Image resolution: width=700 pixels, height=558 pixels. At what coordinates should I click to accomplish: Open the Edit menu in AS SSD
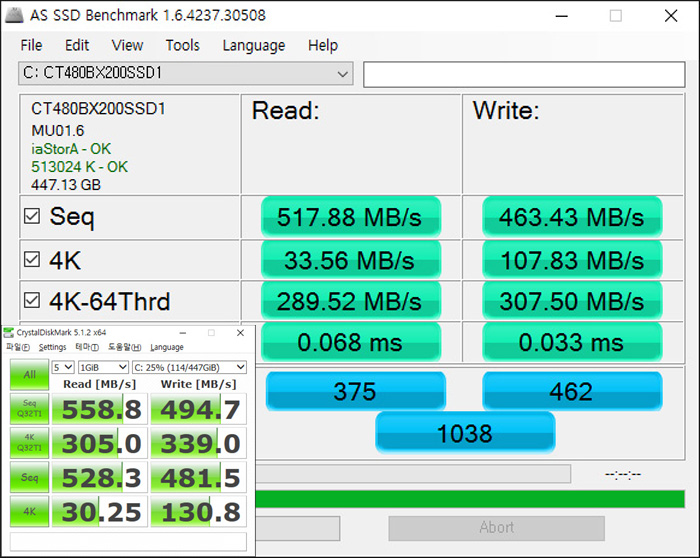pos(77,45)
